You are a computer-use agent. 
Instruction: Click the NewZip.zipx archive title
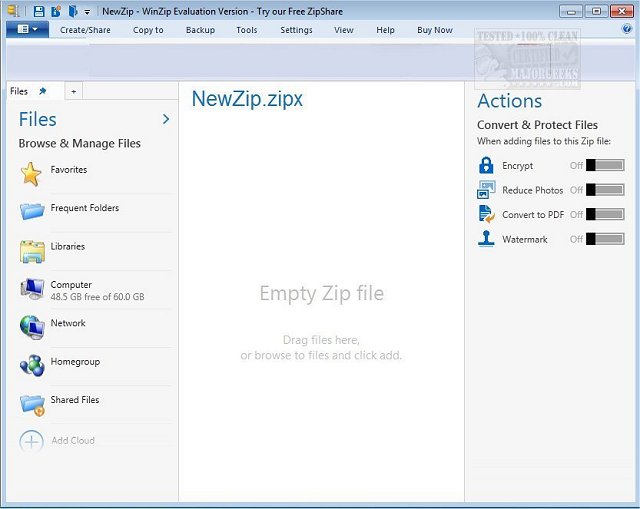[247, 99]
